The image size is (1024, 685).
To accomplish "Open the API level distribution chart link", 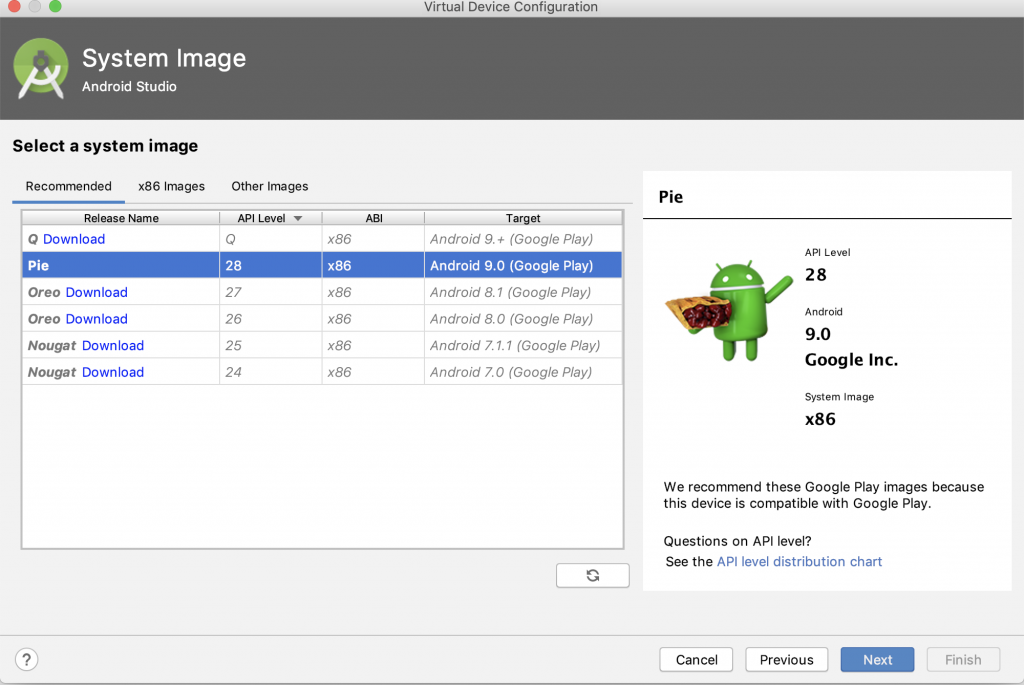I will [799, 562].
